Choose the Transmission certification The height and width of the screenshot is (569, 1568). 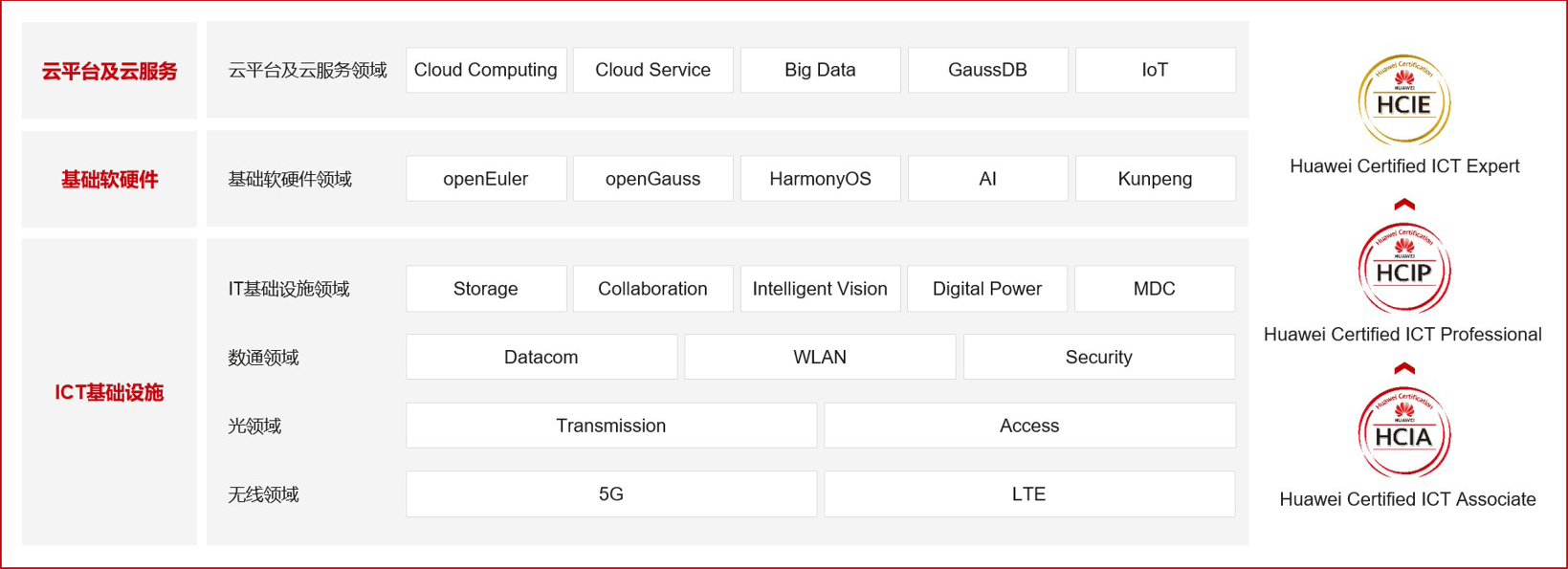611,426
